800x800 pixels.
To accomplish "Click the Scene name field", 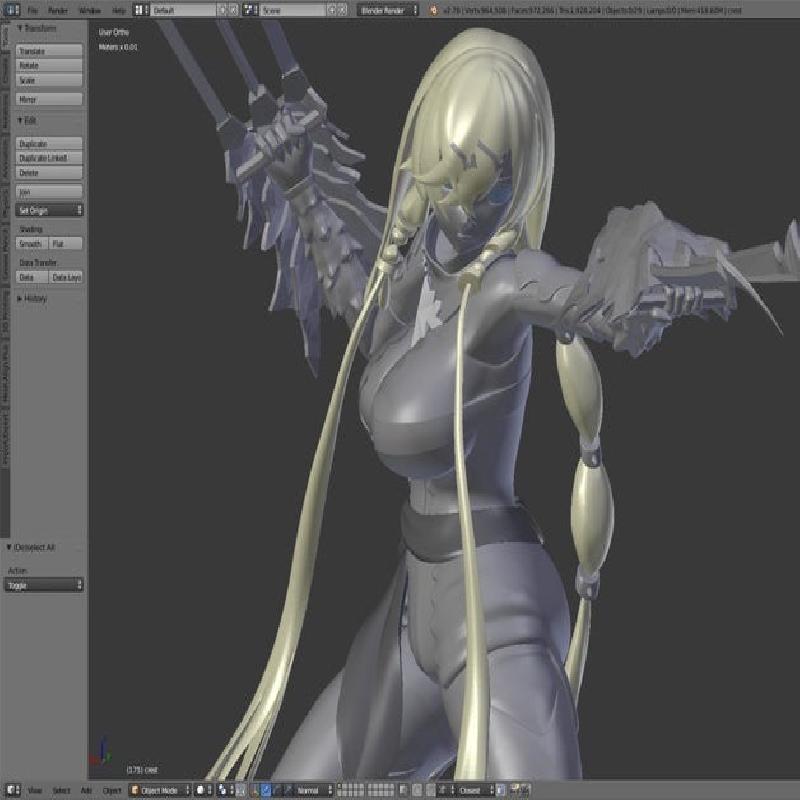I will point(292,10).
